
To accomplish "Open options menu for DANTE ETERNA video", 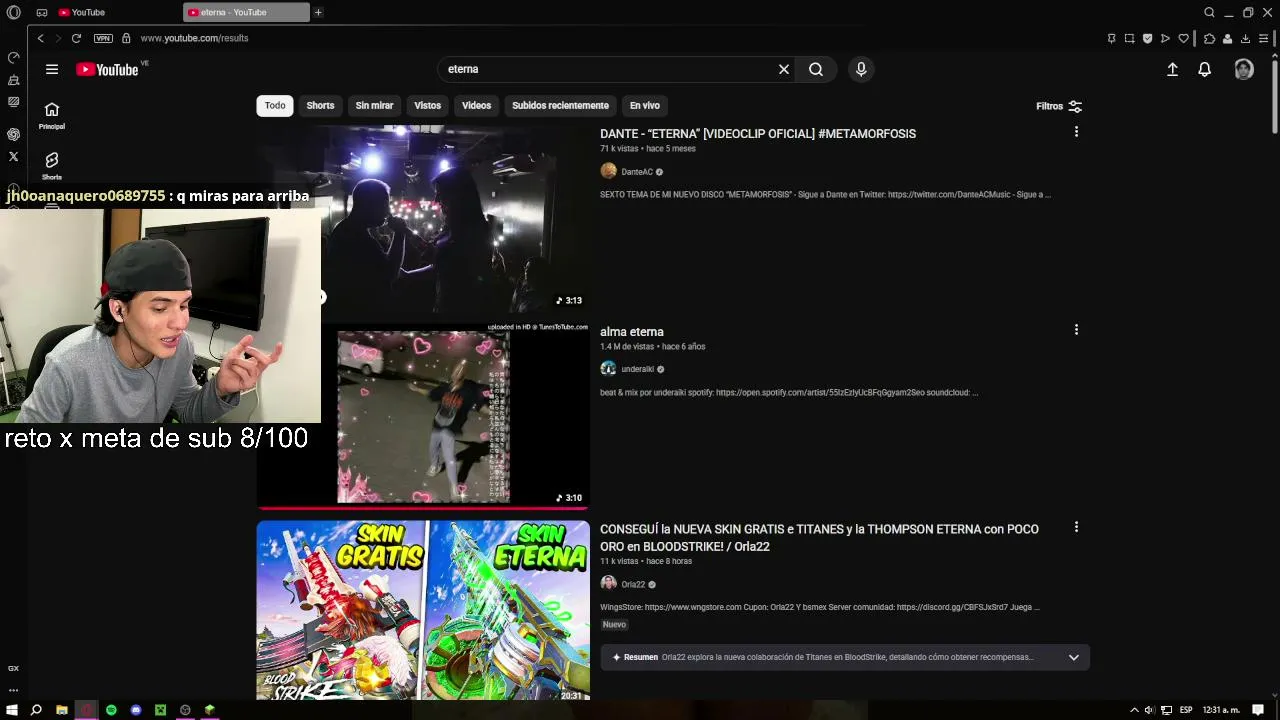I will 1076,132.
